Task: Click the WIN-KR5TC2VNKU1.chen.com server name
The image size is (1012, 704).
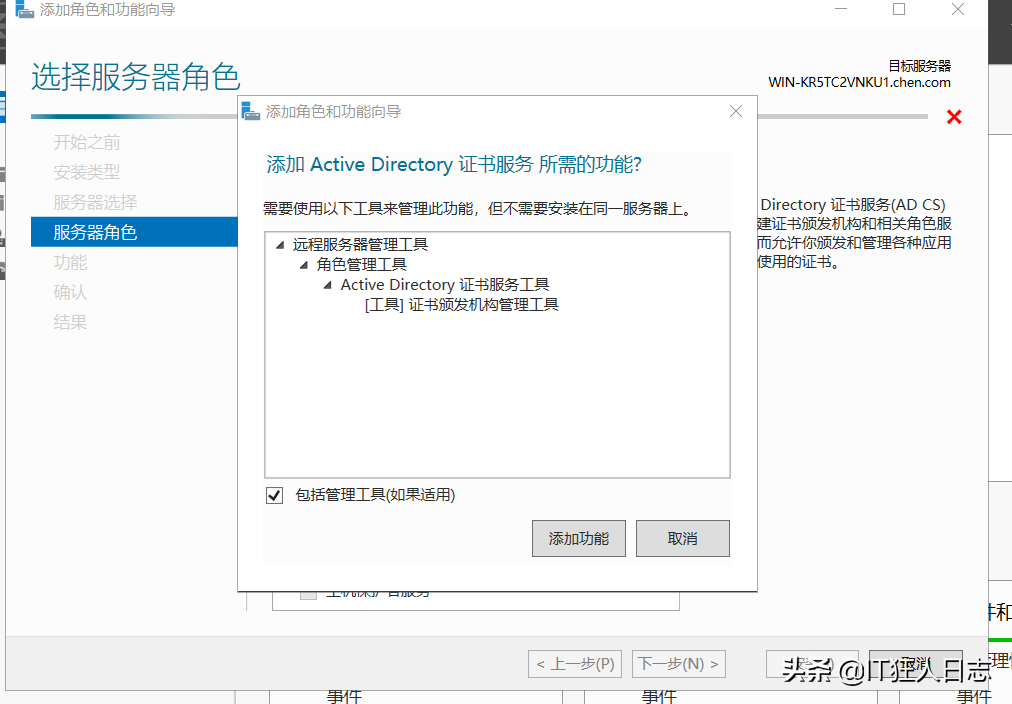Action: point(859,83)
